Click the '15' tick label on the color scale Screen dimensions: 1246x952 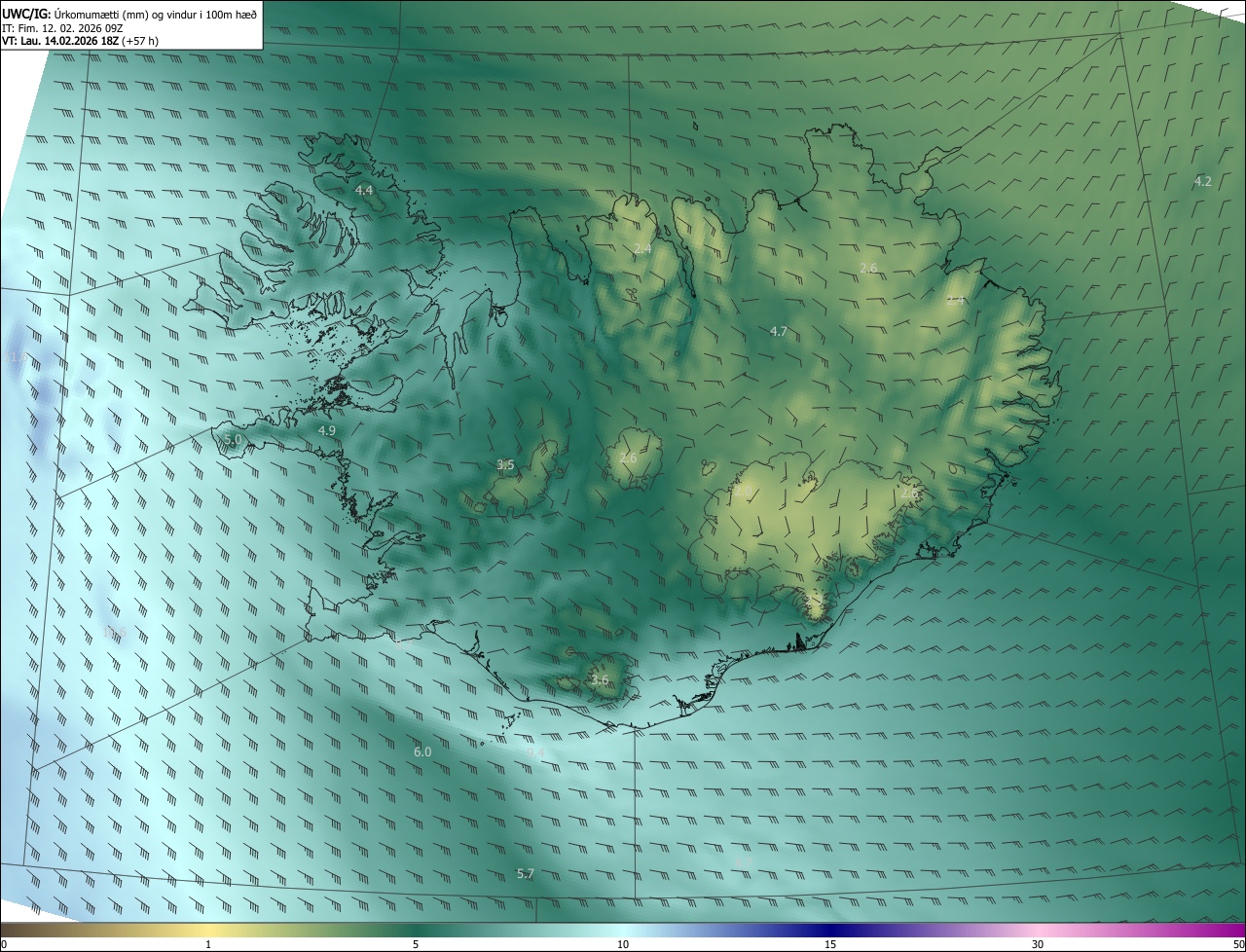pos(830,945)
